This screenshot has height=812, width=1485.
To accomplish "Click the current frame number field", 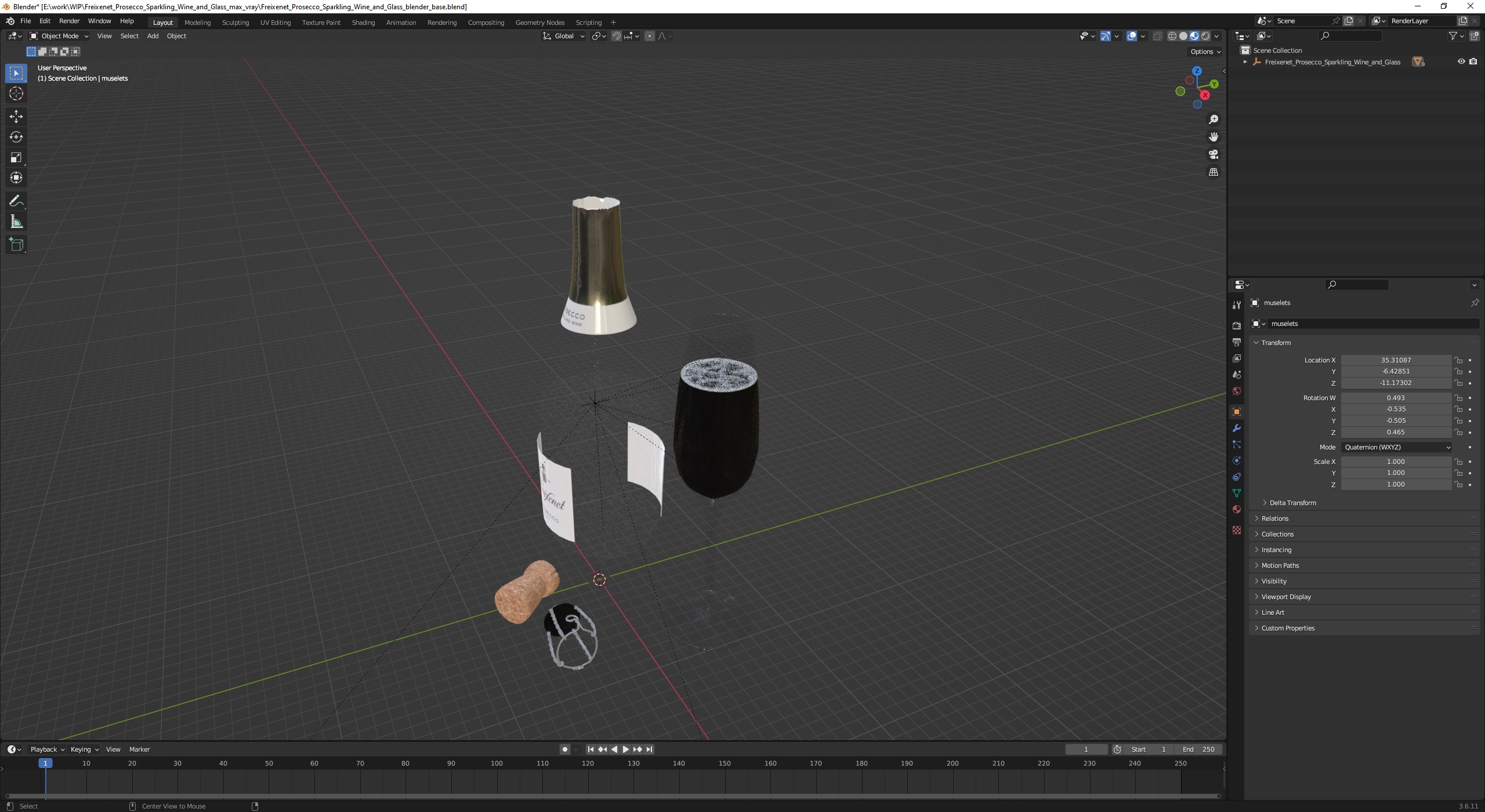I will tap(1086, 749).
